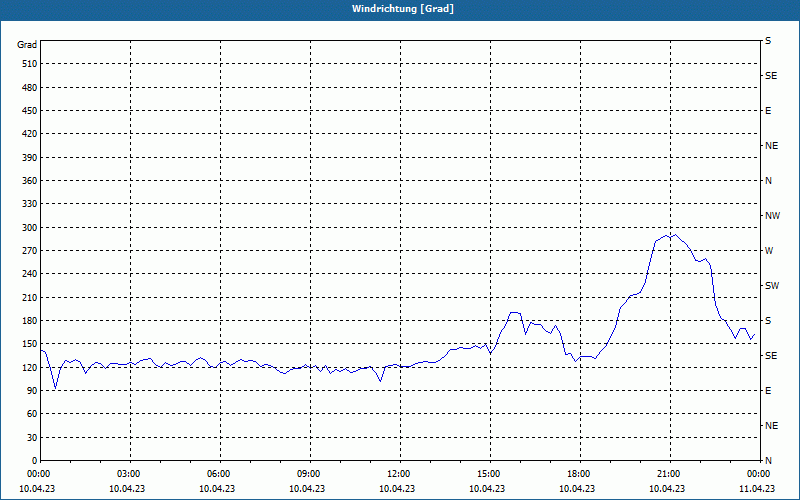This screenshot has height=500, width=800.
Task: Click the "30" y-axis label
Action: click(x=32, y=437)
